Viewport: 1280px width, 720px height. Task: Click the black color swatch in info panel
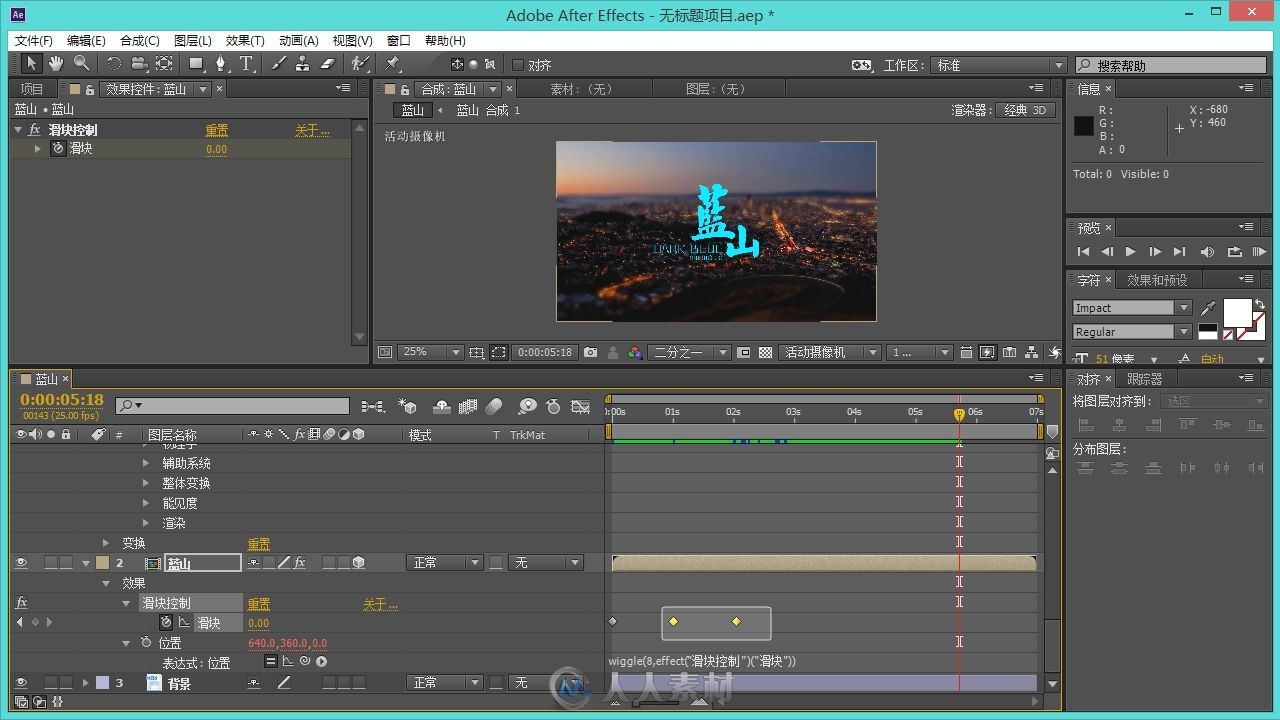point(1084,126)
